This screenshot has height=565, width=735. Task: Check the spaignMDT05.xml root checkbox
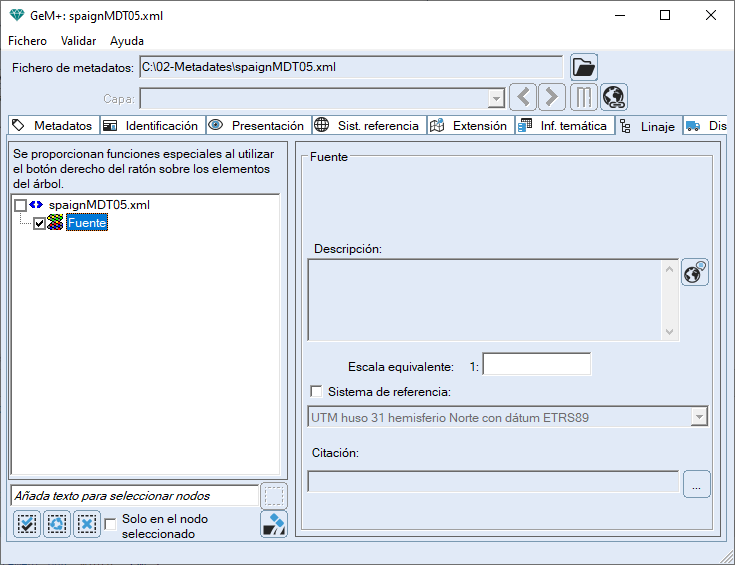point(21,205)
